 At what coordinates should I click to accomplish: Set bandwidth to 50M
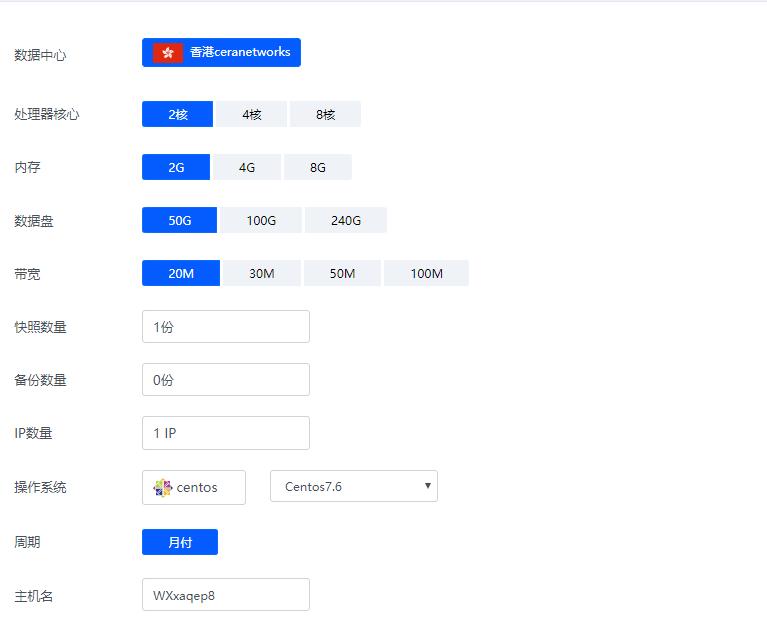(x=342, y=273)
